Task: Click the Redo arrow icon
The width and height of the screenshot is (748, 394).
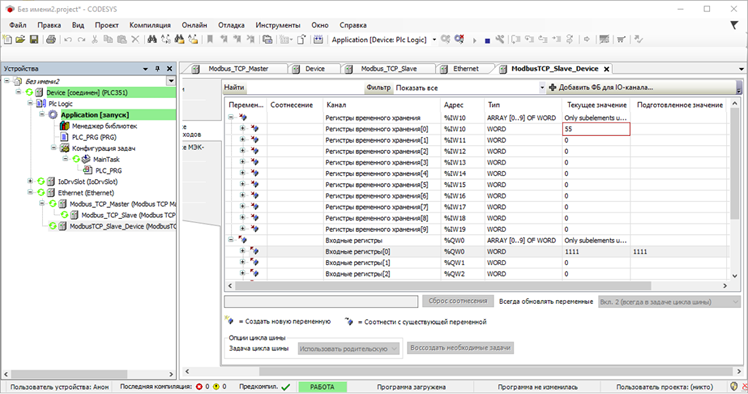Action: coord(82,40)
